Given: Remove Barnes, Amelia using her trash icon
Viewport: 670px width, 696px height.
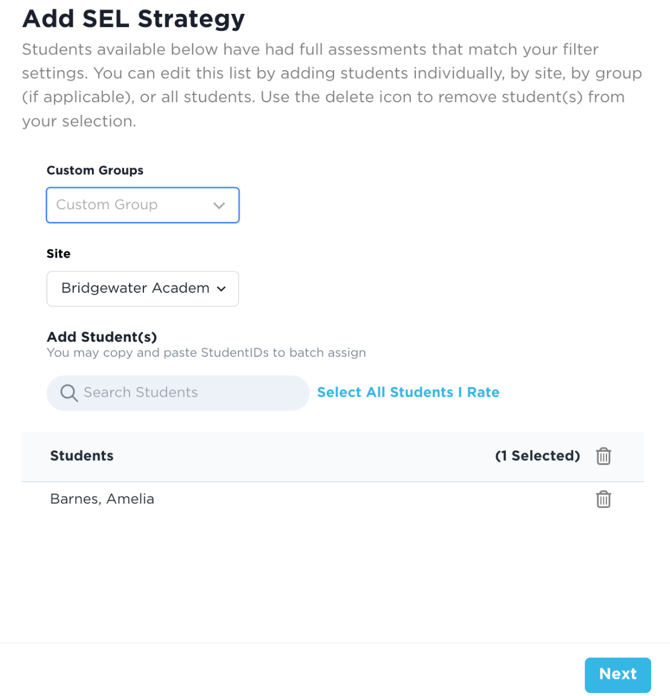Looking at the screenshot, I should [x=603, y=499].
